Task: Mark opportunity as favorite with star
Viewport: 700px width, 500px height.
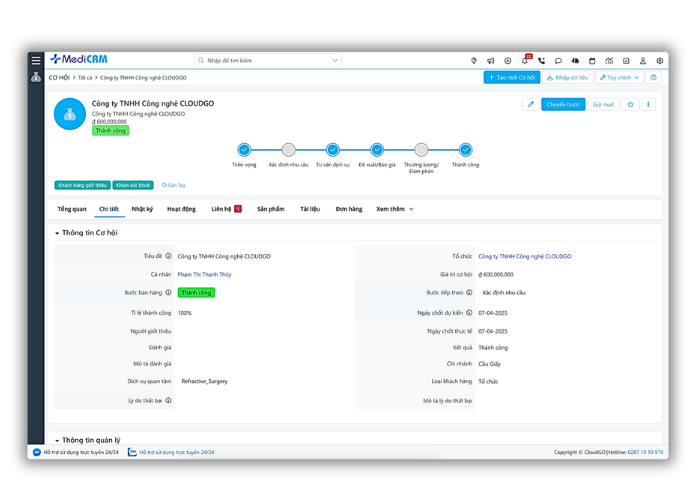Action: click(630, 104)
